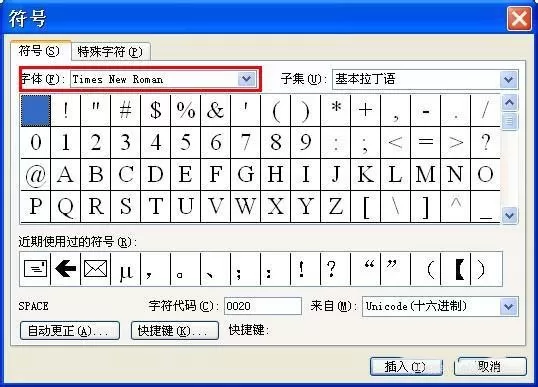Select the backslash character in the grid

[x=395, y=207]
